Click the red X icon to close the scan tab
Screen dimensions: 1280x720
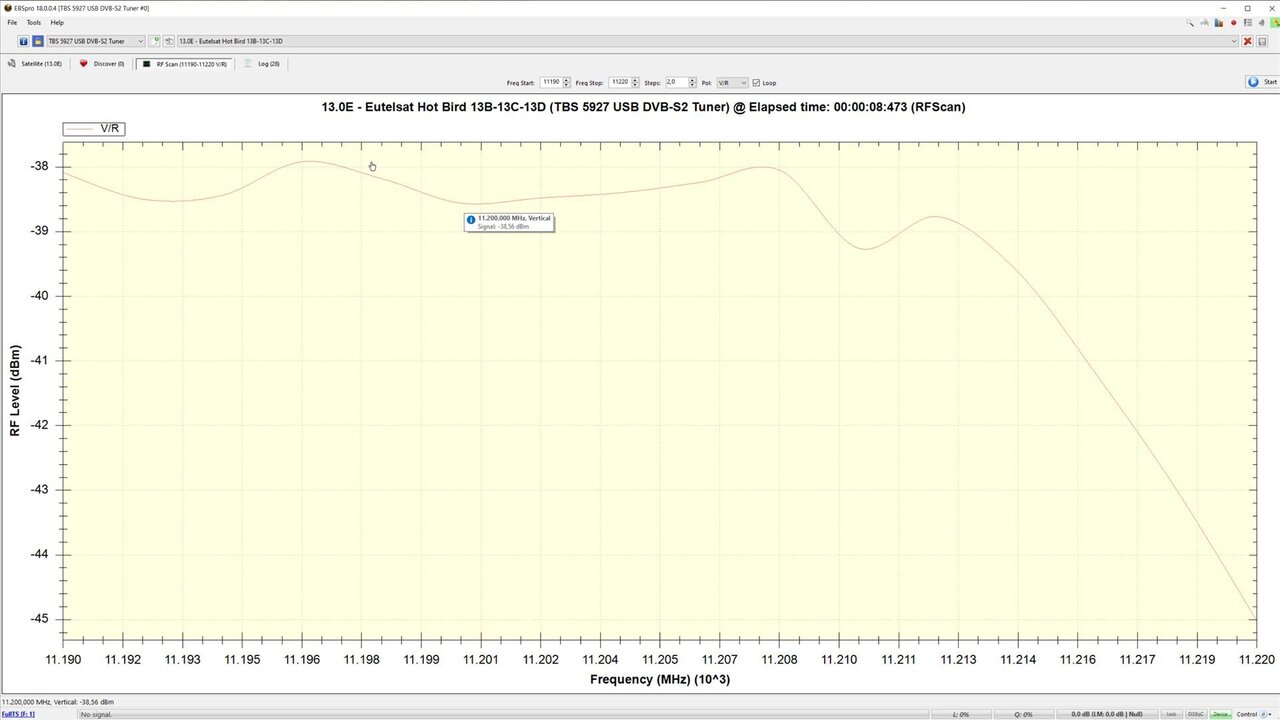point(1249,41)
